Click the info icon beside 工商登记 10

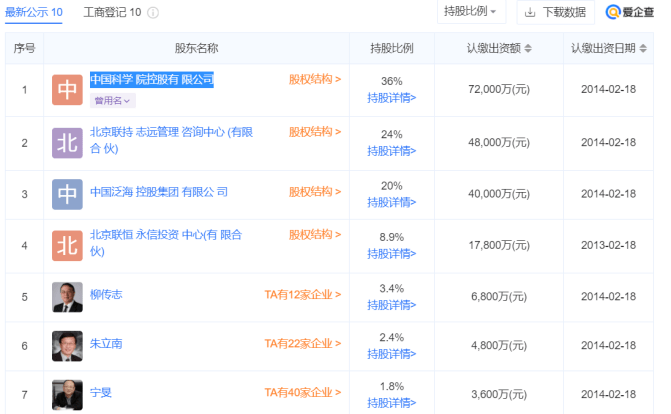pos(153,13)
